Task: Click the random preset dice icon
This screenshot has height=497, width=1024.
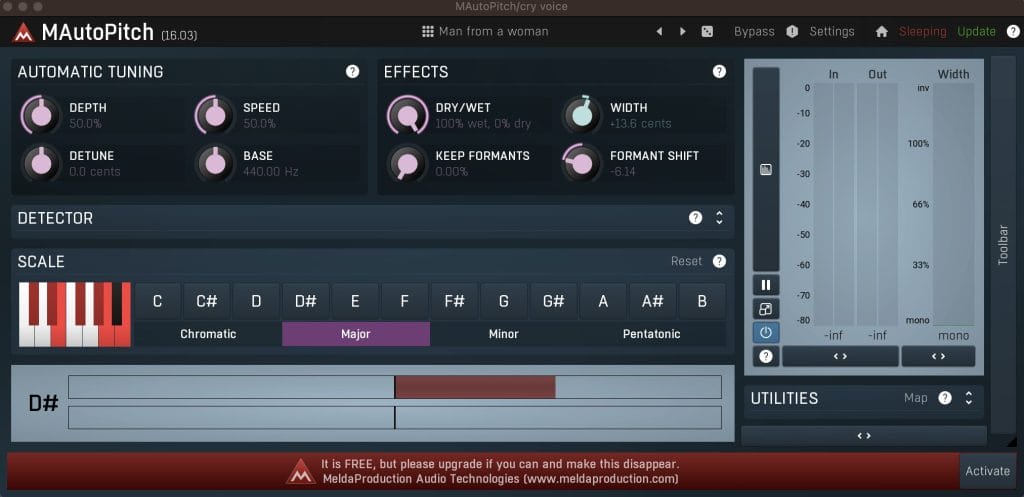Action: coord(707,32)
